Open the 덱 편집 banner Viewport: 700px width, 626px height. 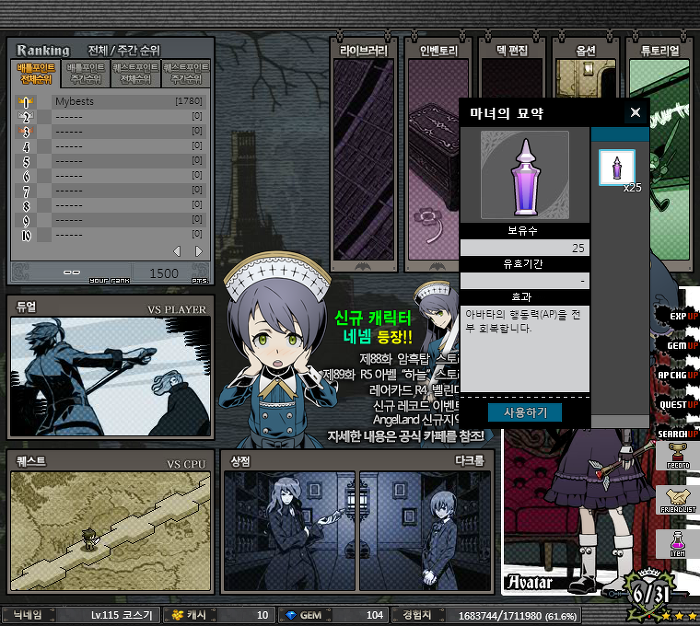pyautogui.click(x=512, y=67)
